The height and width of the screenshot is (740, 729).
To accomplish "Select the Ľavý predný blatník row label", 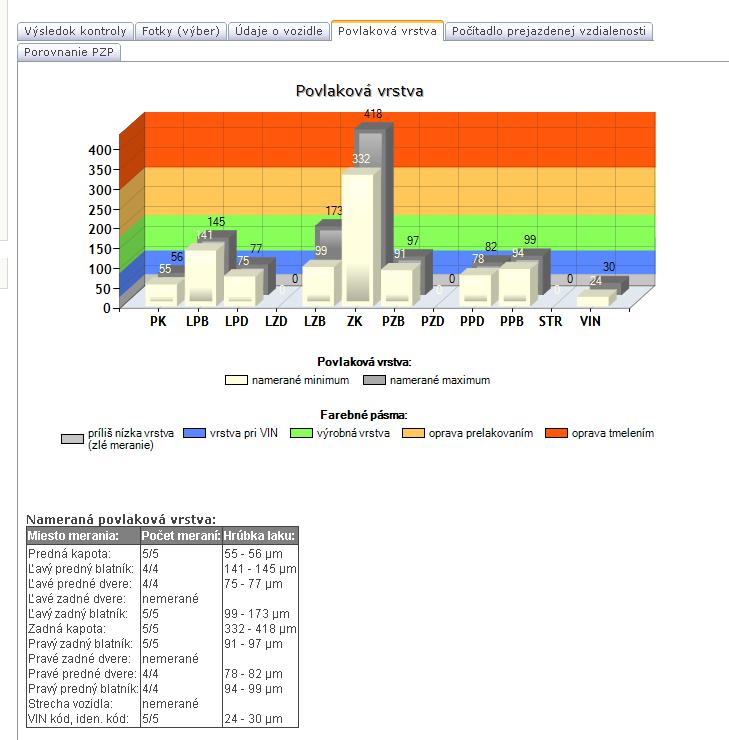I will pos(81,569).
